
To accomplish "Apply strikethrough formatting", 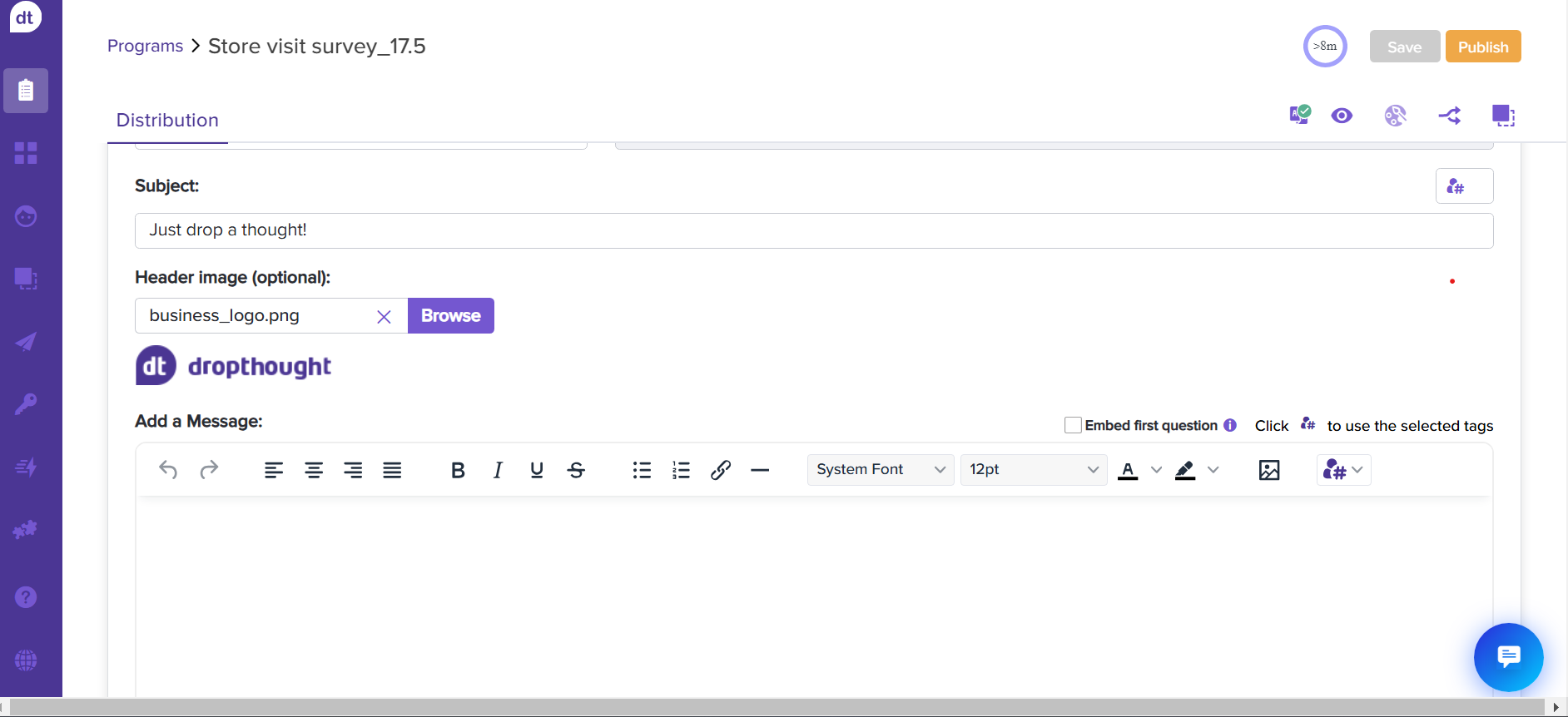I will pos(576,470).
